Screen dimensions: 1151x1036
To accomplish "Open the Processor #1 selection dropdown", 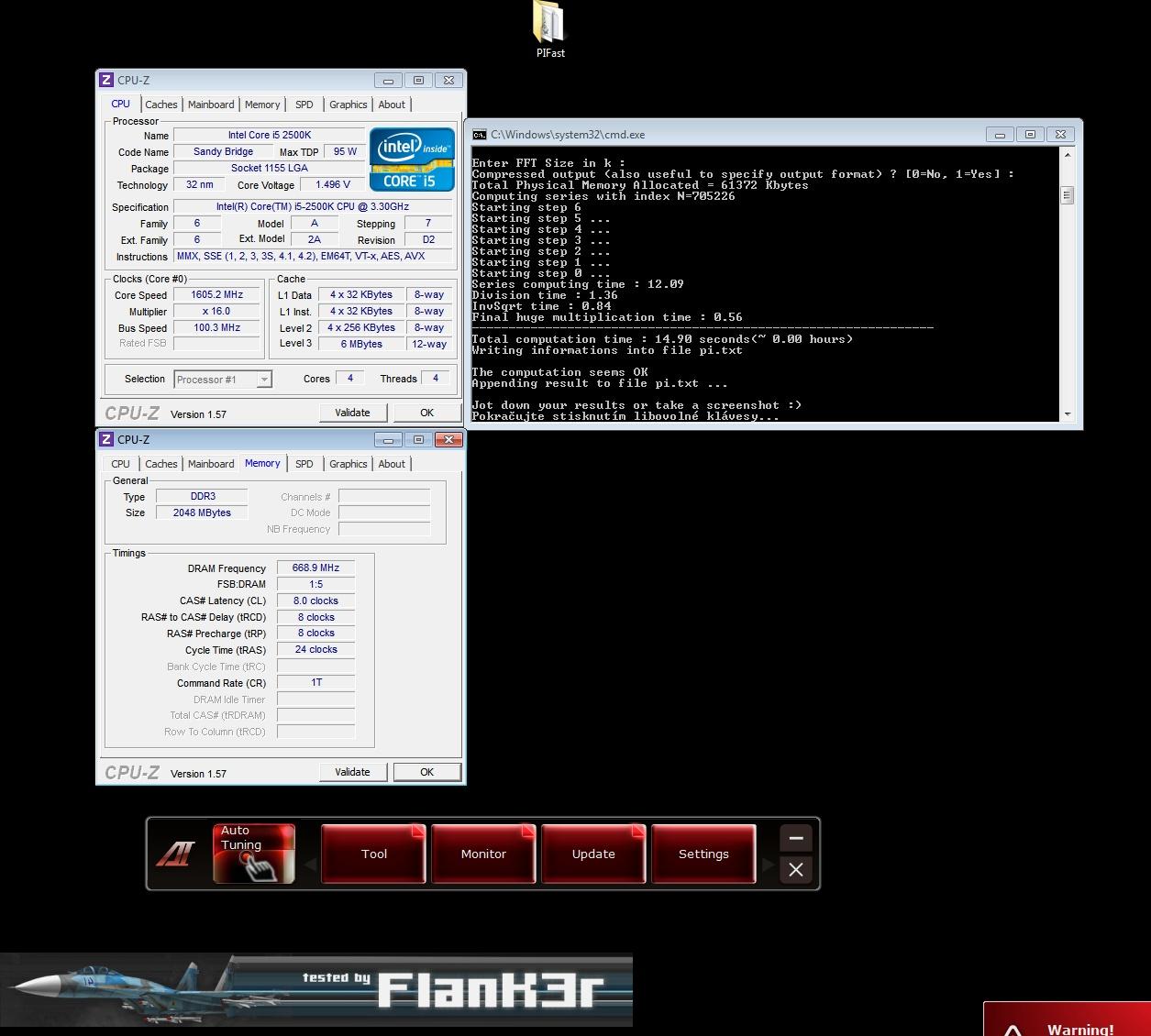I will pyautogui.click(x=223, y=380).
